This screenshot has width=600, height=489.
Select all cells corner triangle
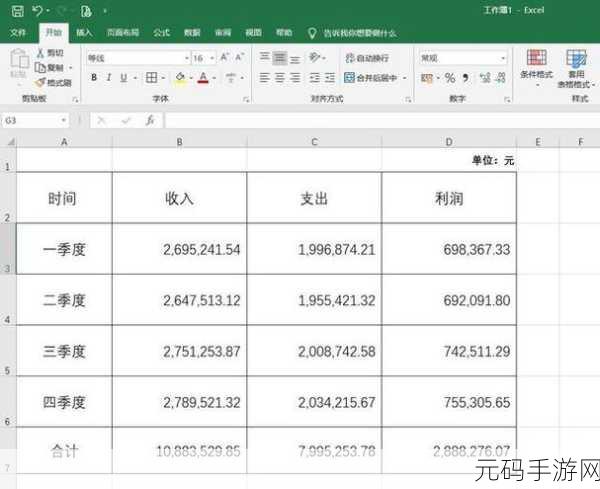point(9,142)
